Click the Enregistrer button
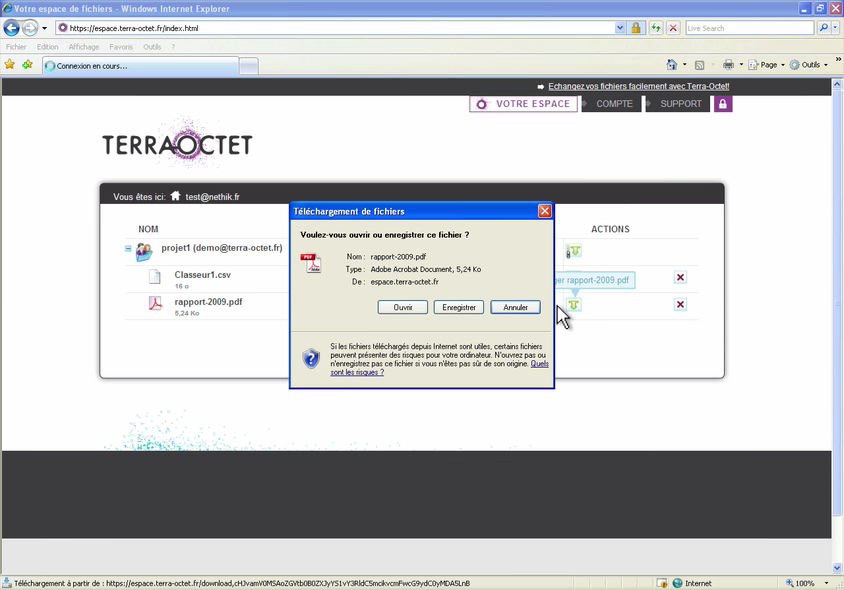The height and width of the screenshot is (590, 844). (x=459, y=307)
